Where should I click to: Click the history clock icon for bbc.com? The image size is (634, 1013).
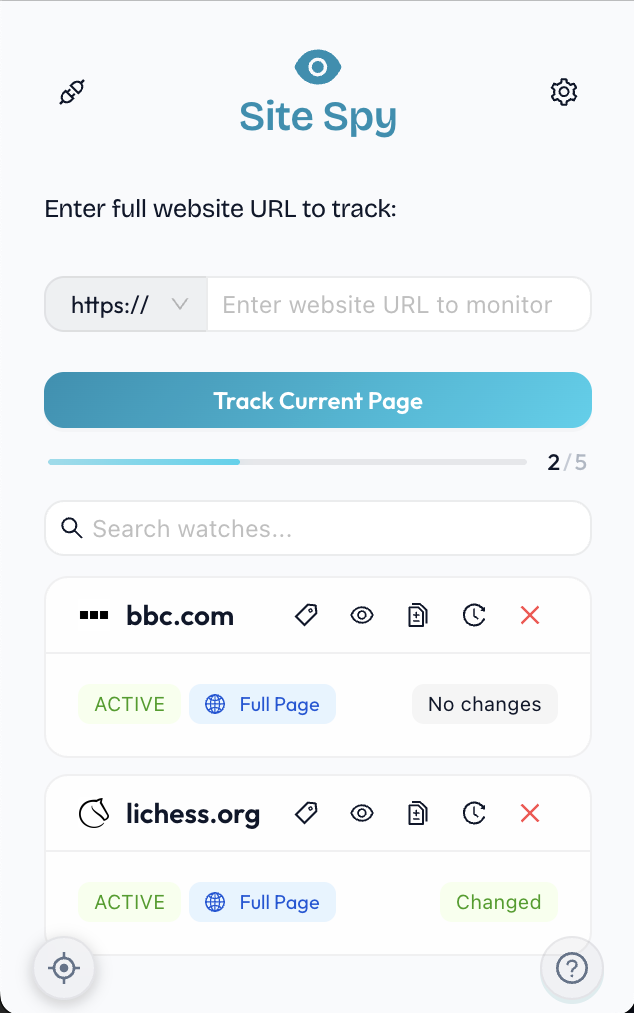[x=474, y=616]
